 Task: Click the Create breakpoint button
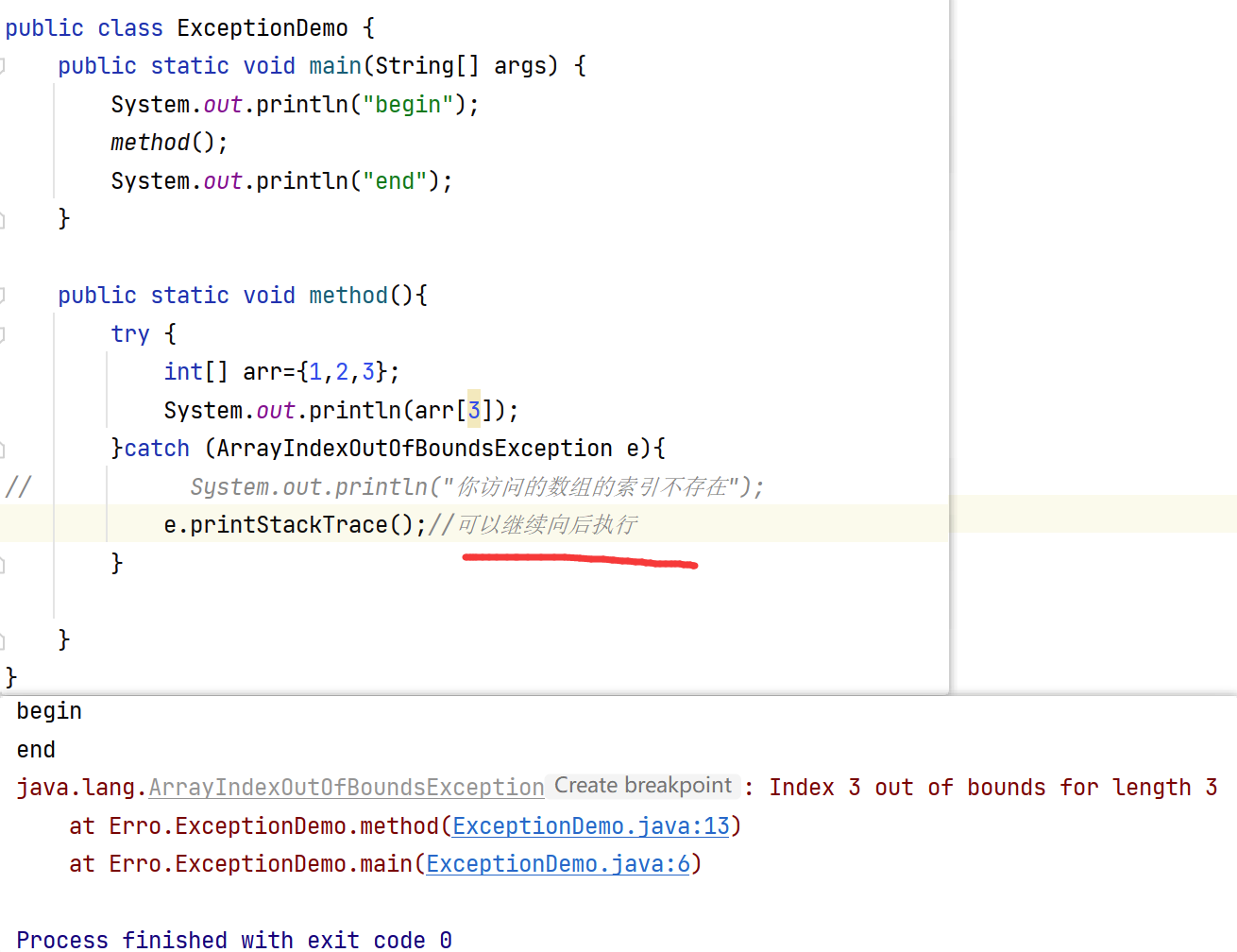tap(643, 786)
